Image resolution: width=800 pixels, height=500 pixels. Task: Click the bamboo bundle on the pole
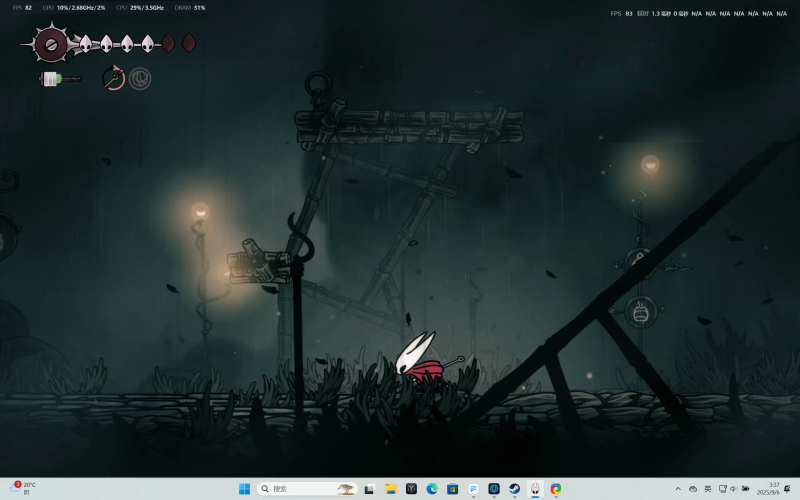[x=259, y=261]
